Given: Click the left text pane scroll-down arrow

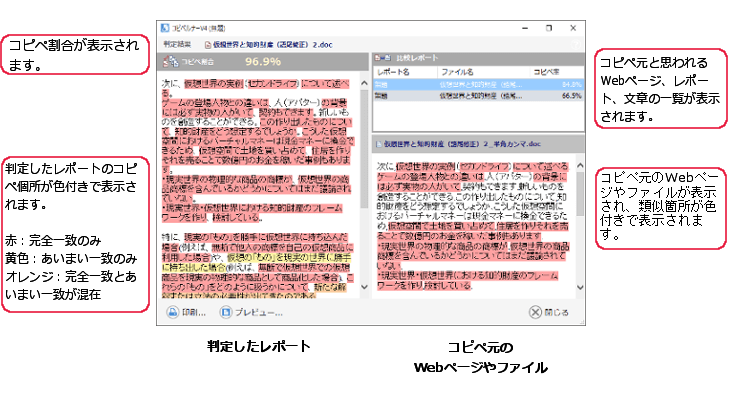Looking at the screenshot, I should point(364,289).
